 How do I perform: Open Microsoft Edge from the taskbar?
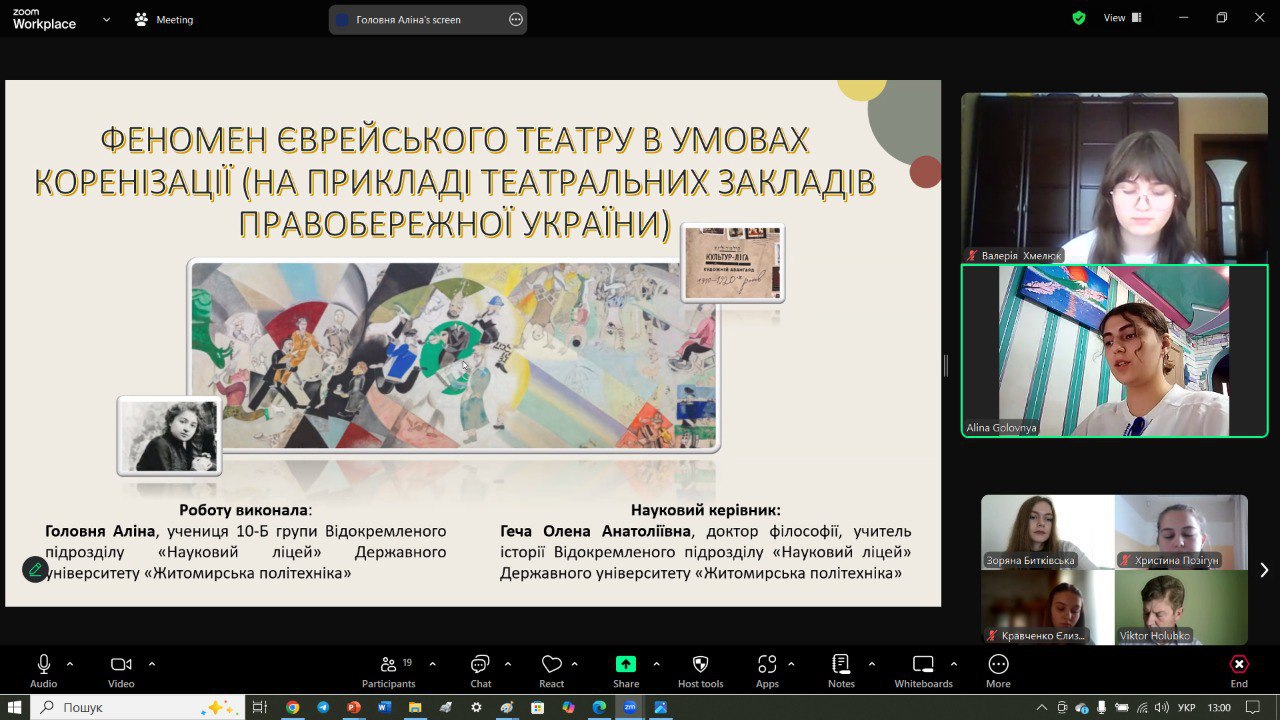(x=599, y=707)
